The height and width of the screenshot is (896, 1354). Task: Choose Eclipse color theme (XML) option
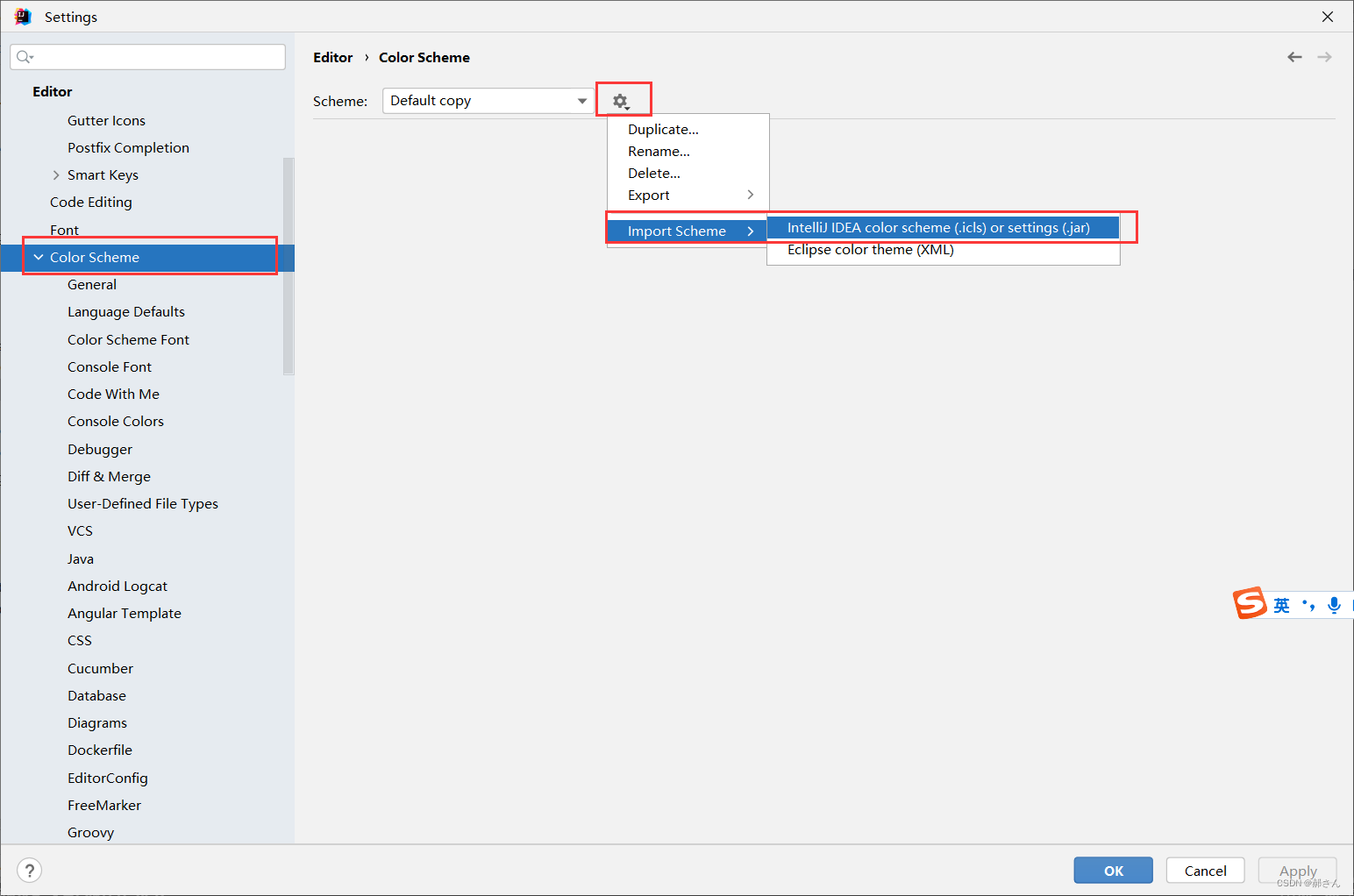[943, 249]
